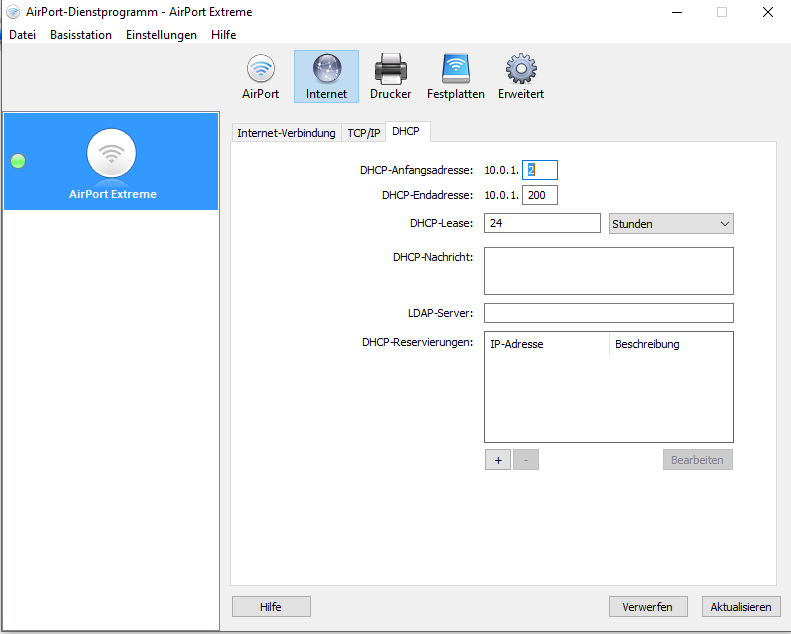Open the Basisstation menu

click(x=81, y=35)
